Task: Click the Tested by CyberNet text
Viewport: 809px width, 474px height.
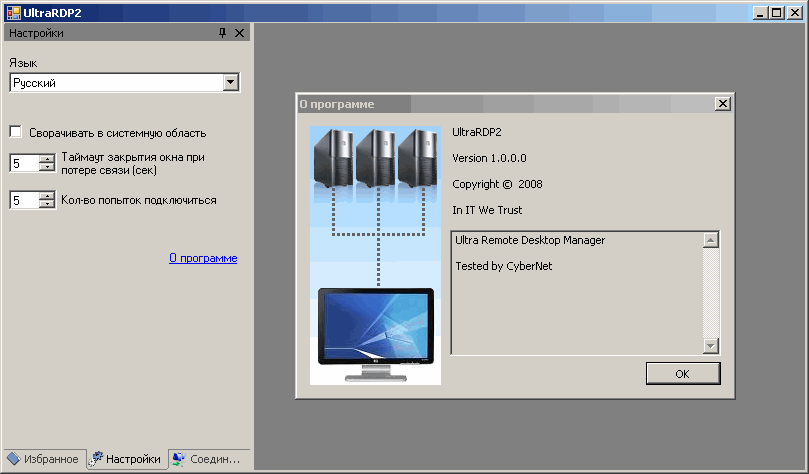Action: 504,266
